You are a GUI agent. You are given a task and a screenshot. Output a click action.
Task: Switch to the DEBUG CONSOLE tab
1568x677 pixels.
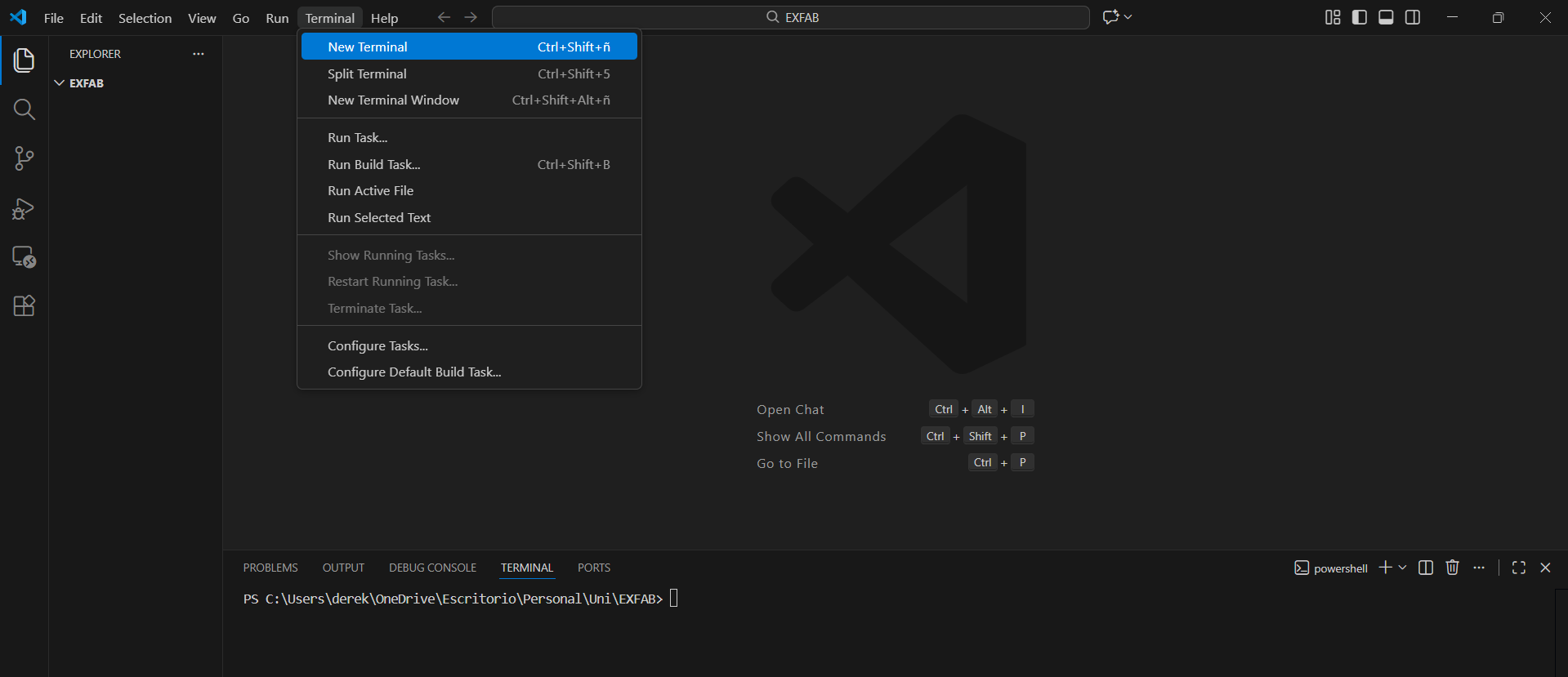pyautogui.click(x=432, y=568)
